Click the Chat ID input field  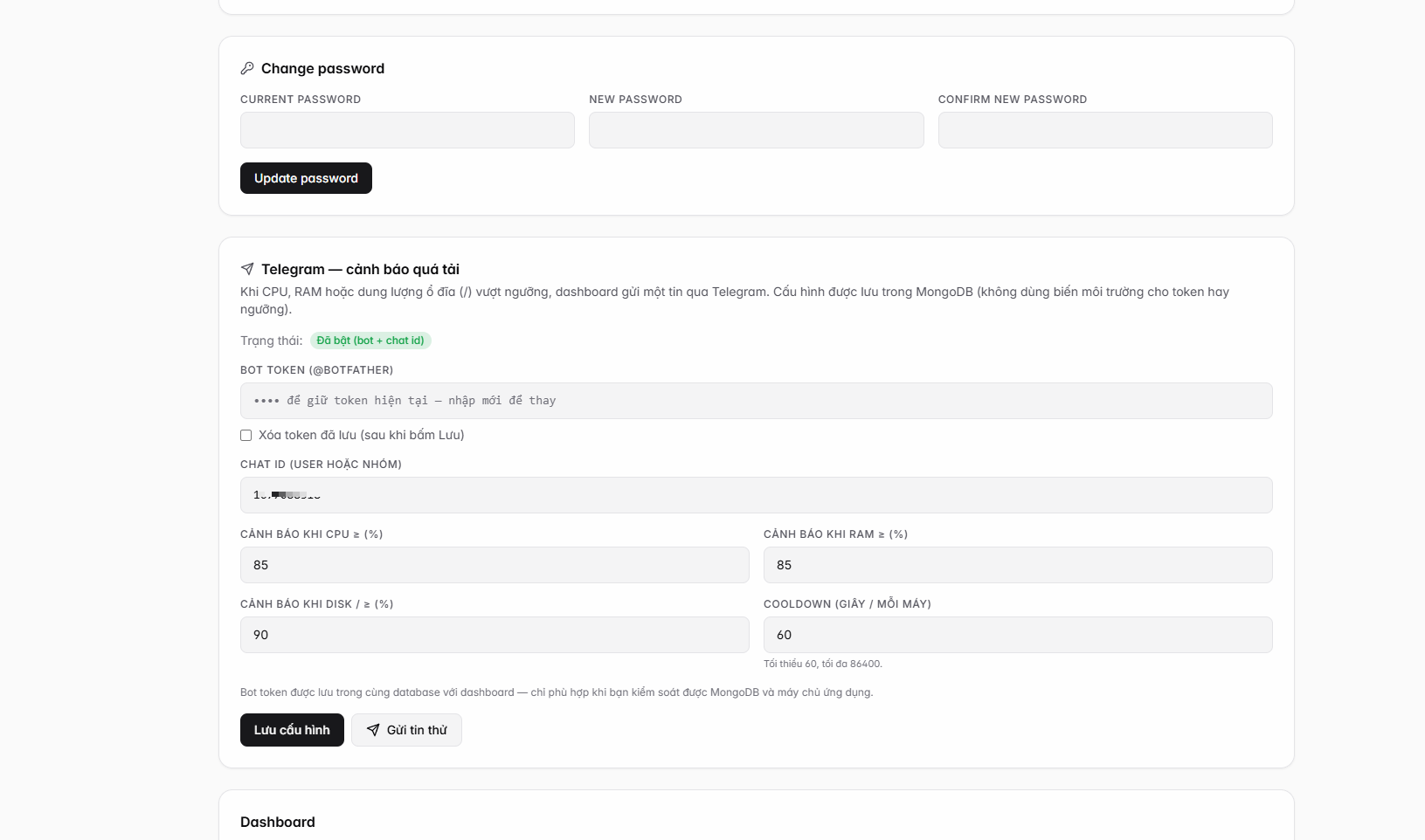756,495
